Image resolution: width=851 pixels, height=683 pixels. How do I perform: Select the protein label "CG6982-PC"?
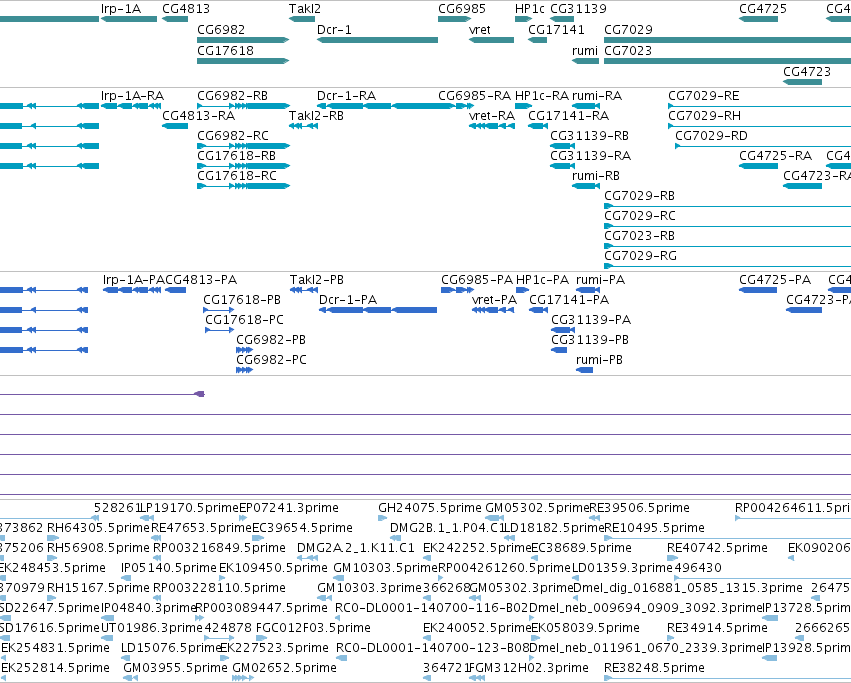coord(271,359)
